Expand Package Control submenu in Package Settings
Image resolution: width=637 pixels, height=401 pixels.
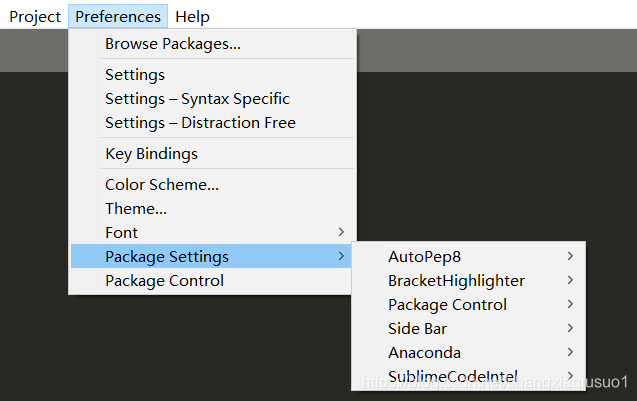click(x=468, y=304)
